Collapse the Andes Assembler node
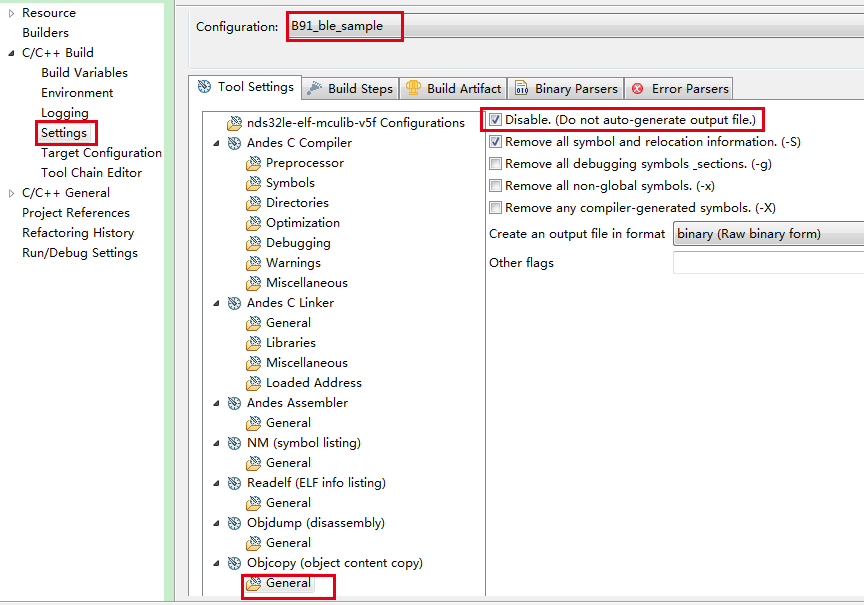864x605 pixels. click(x=217, y=403)
